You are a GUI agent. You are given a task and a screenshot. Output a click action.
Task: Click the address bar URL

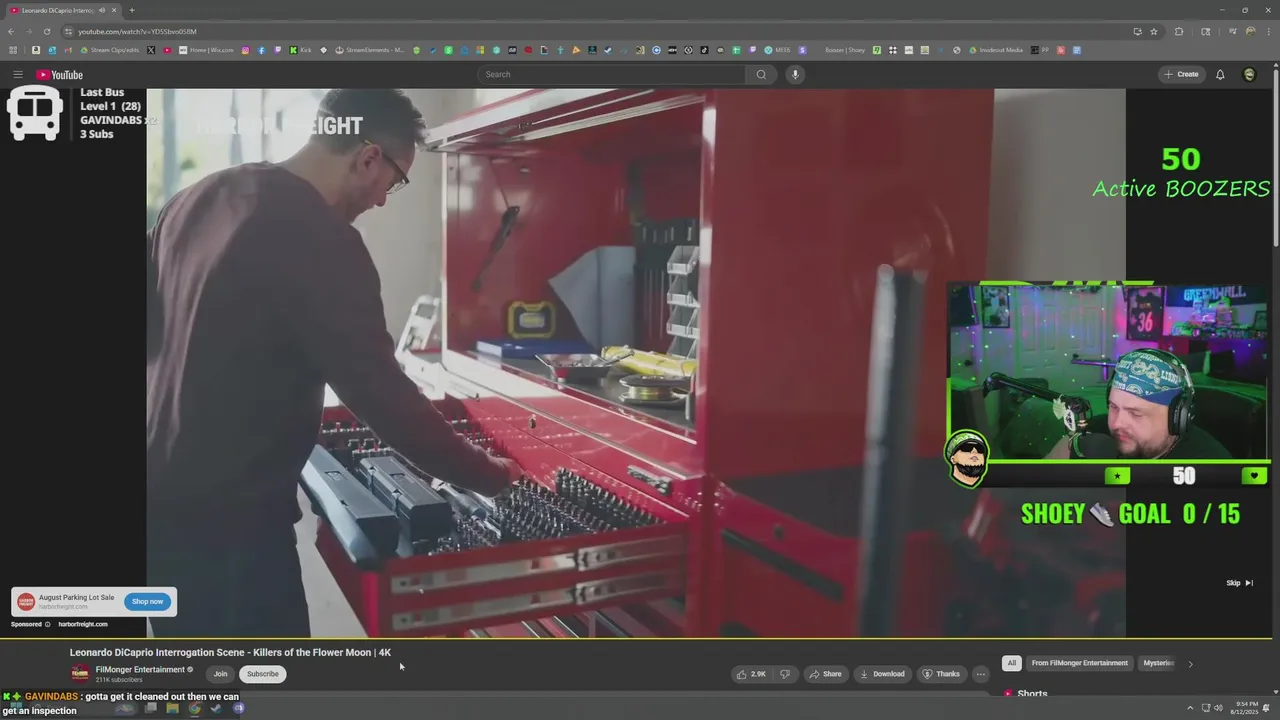(137, 31)
